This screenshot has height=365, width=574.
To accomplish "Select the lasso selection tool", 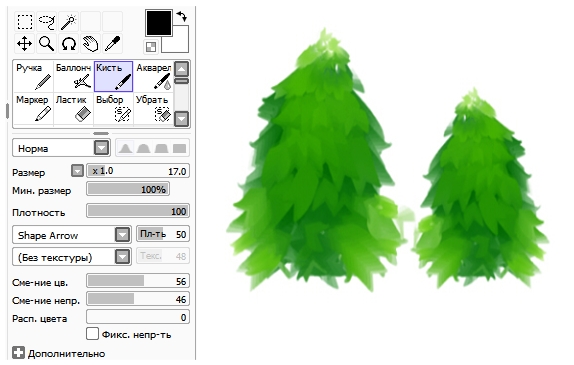I will (x=47, y=22).
